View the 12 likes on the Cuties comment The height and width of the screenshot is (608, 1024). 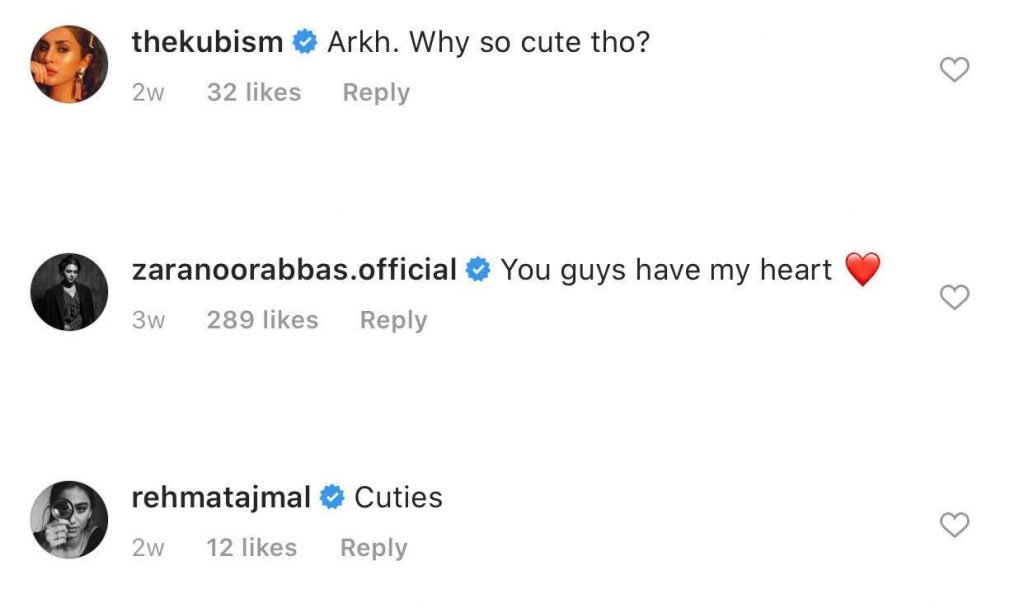click(251, 548)
